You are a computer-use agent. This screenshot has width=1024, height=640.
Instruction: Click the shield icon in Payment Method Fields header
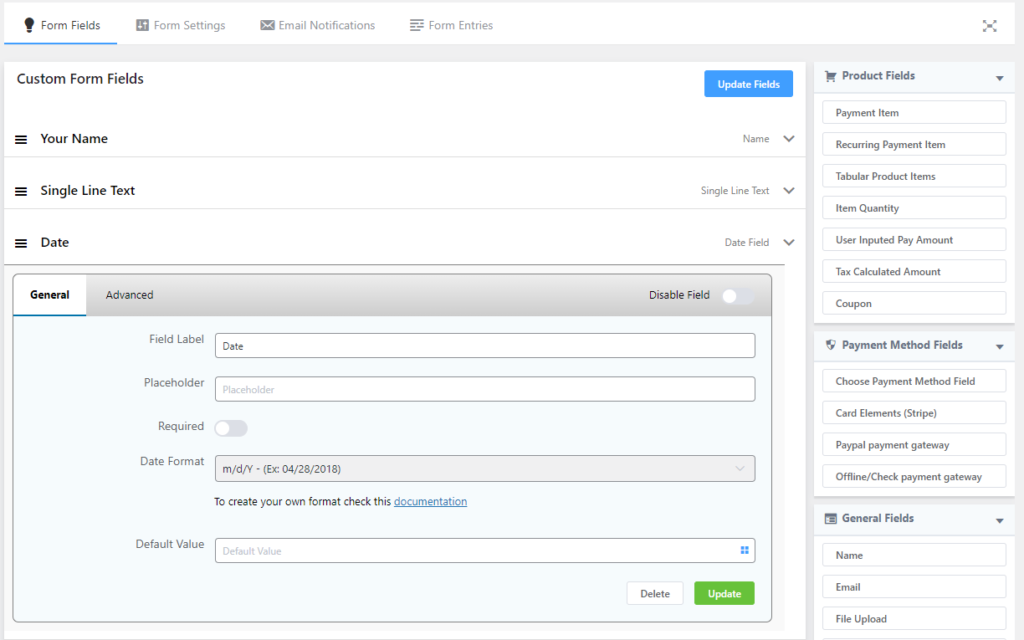coord(830,345)
